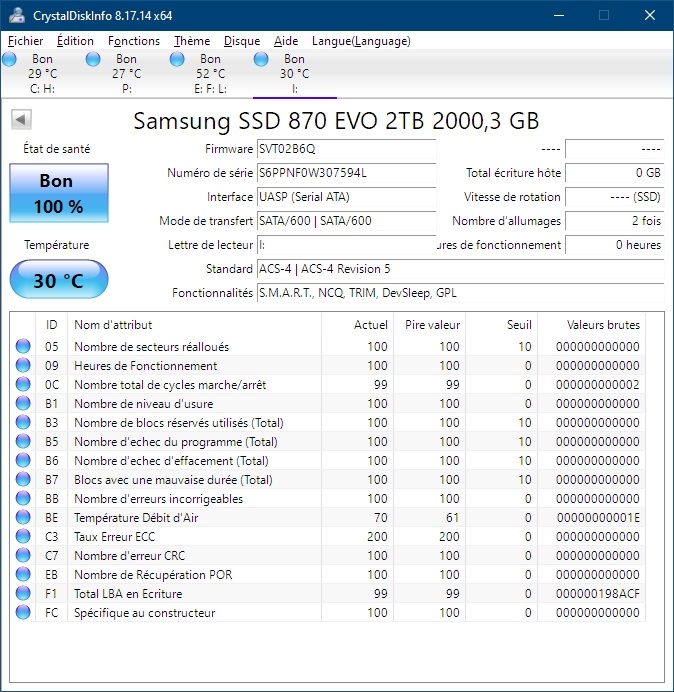The width and height of the screenshot is (674, 692).
Task: Open the Thème menu
Action: point(192,41)
